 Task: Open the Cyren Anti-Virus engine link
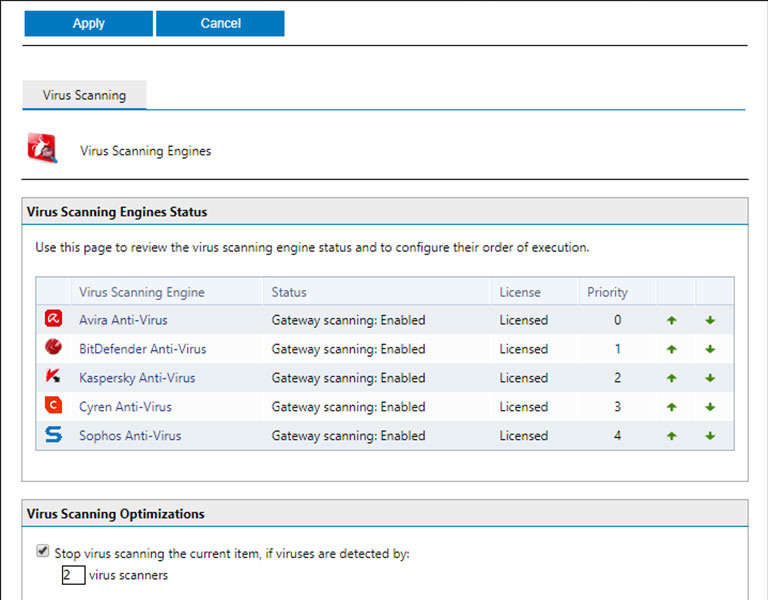(x=125, y=407)
